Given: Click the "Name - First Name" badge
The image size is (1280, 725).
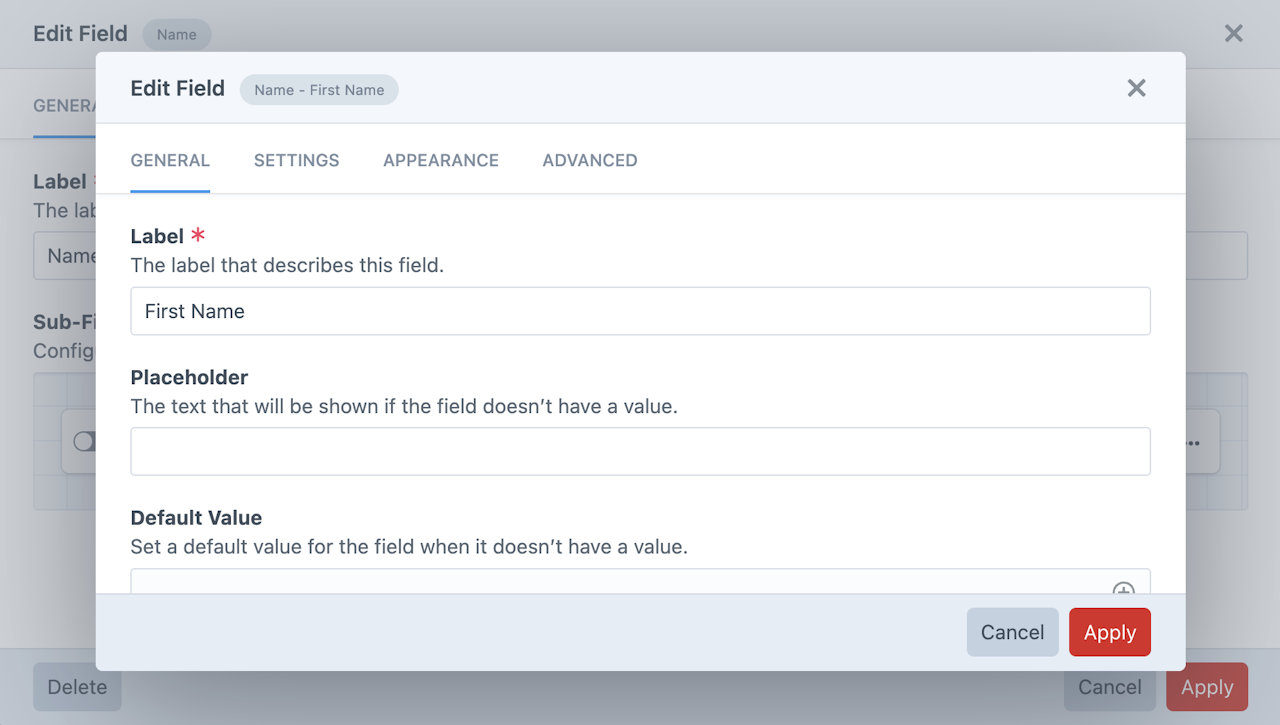Looking at the screenshot, I should [x=319, y=90].
